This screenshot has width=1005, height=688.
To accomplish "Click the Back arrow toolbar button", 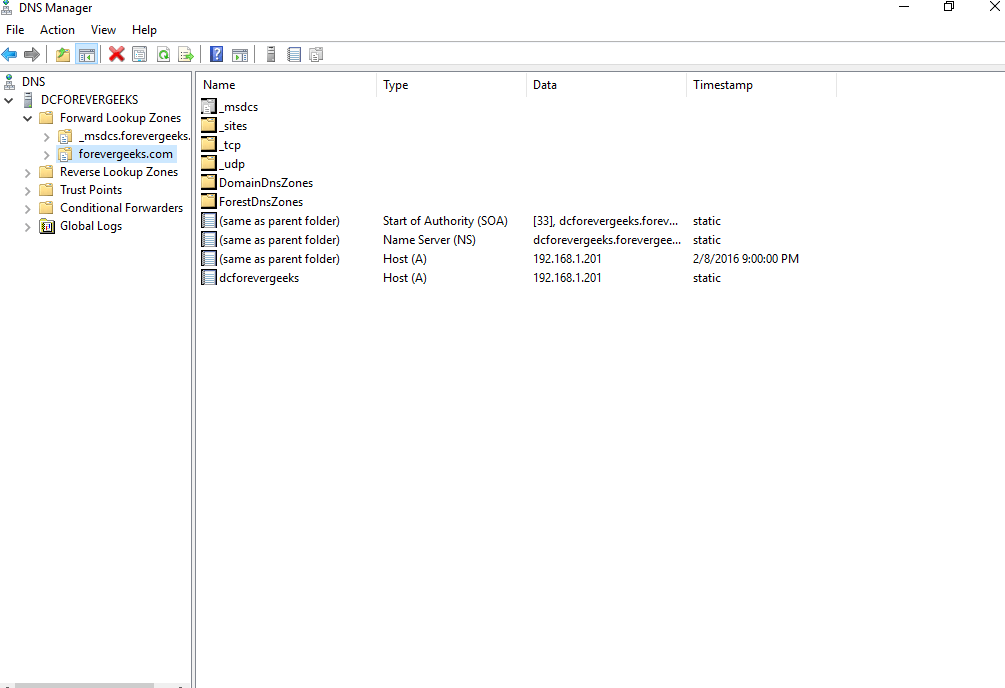I will click(x=9, y=55).
